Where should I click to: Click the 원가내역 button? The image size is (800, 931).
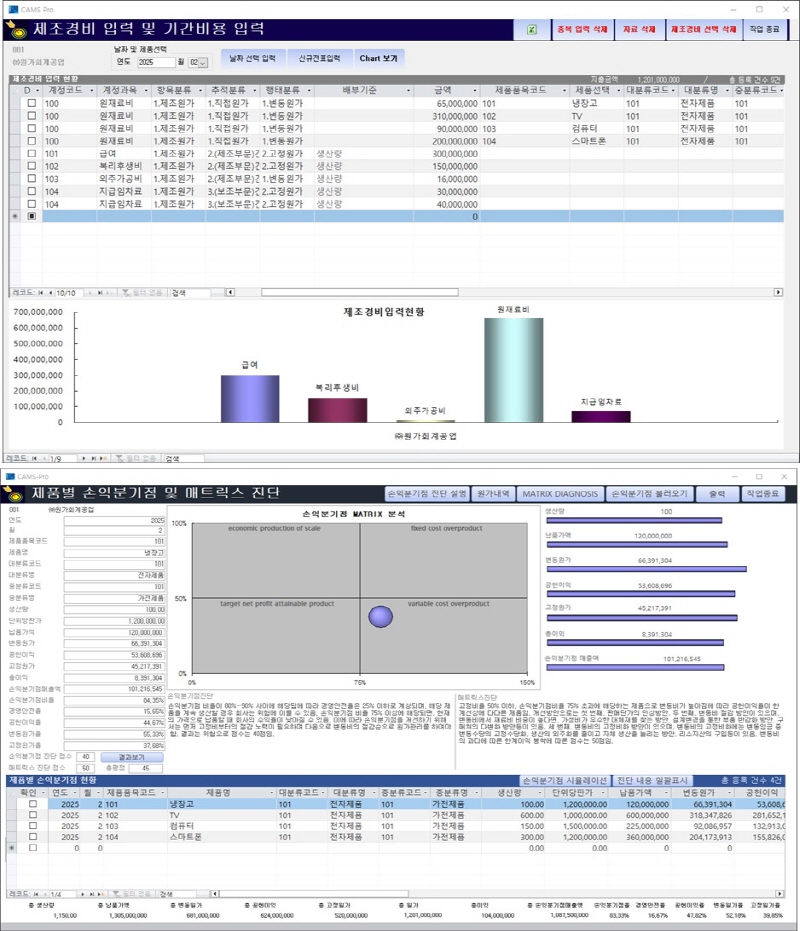494,494
